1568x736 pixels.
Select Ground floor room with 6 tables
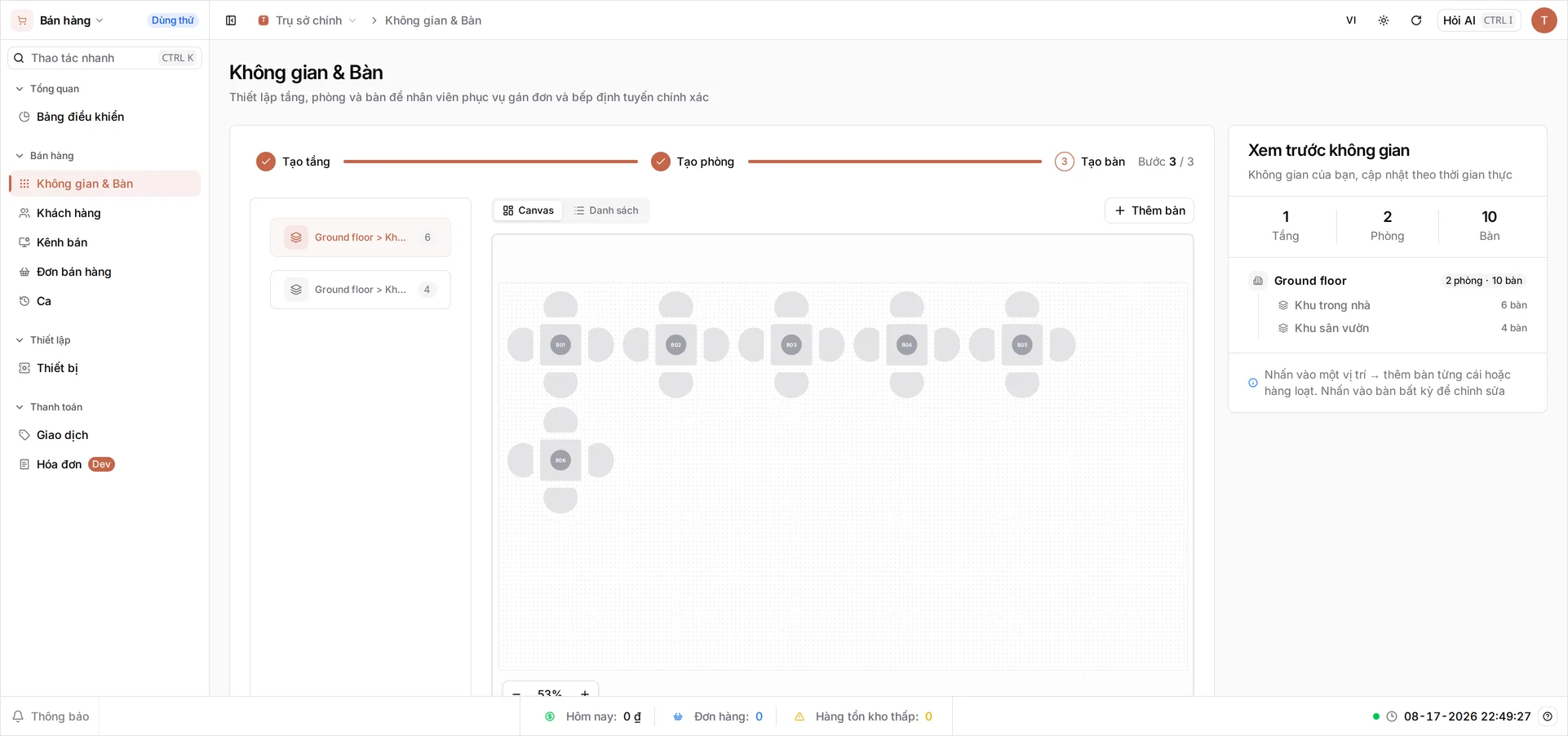tap(361, 237)
